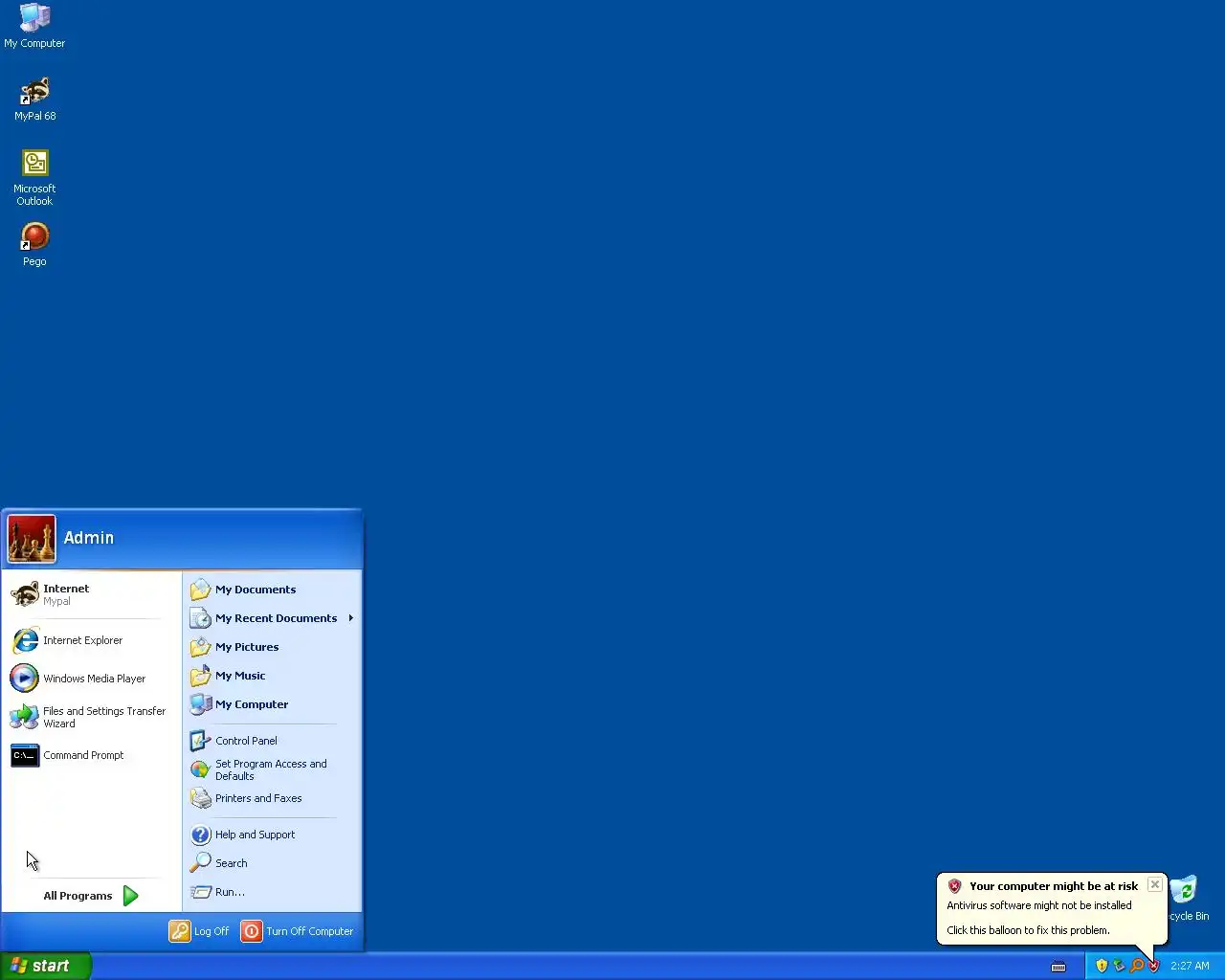The image size is (1225, 980).
Task: Open Help and Support
Action: [x=272, y=835]
